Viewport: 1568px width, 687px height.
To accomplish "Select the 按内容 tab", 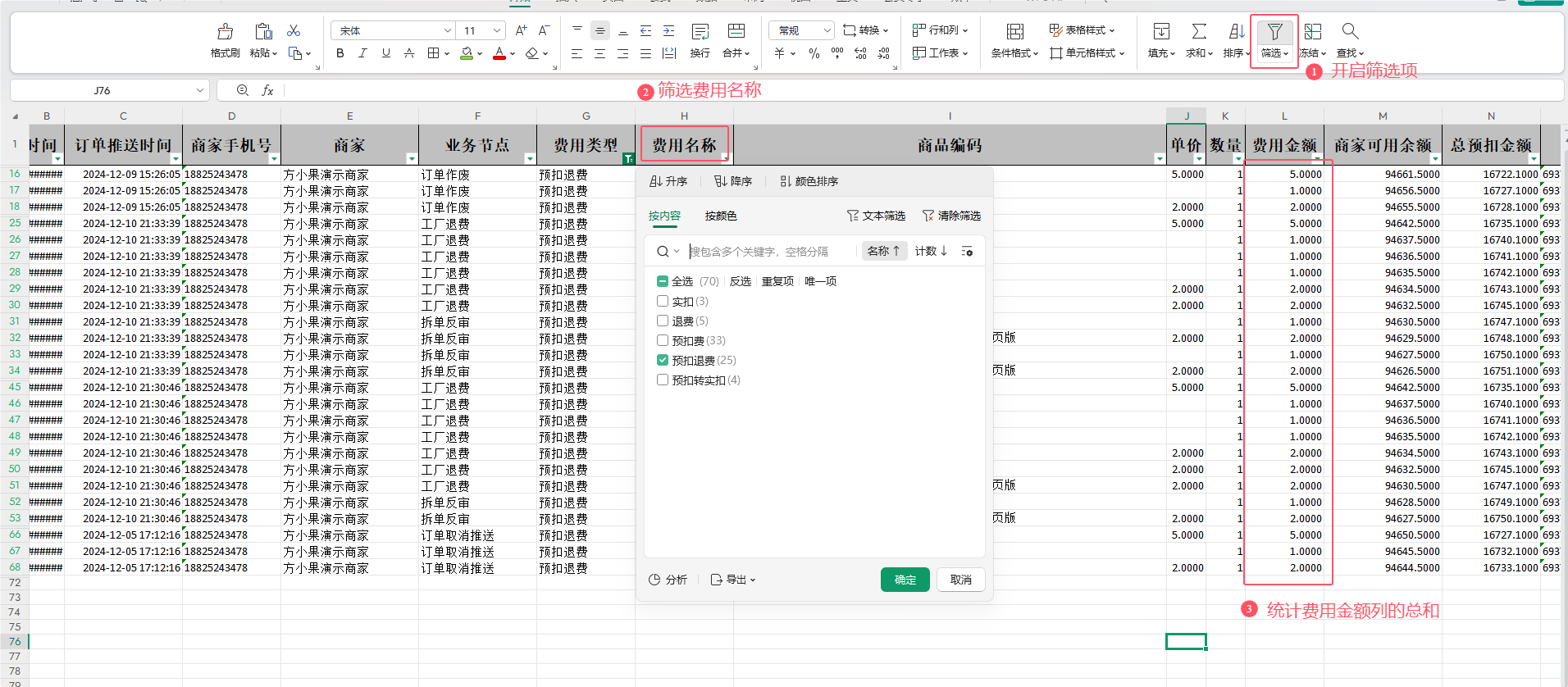I will (x=664, y=216).
